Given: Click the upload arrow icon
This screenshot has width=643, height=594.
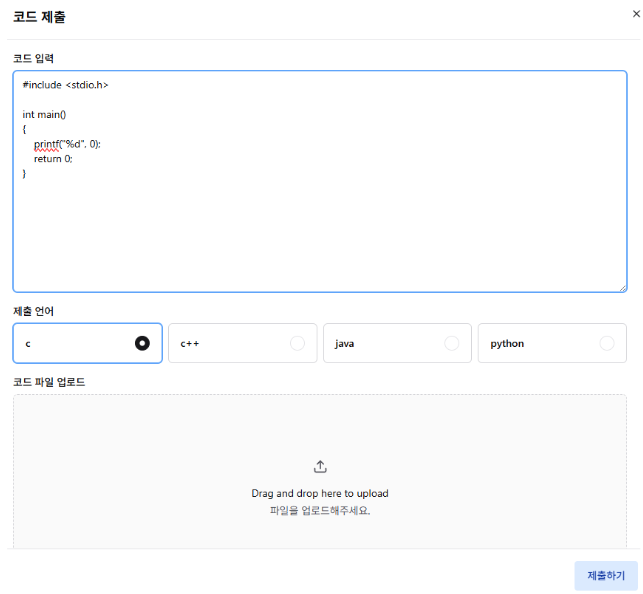Looking at the screenshot, I should pyautogui.click(x=320, y=466).
